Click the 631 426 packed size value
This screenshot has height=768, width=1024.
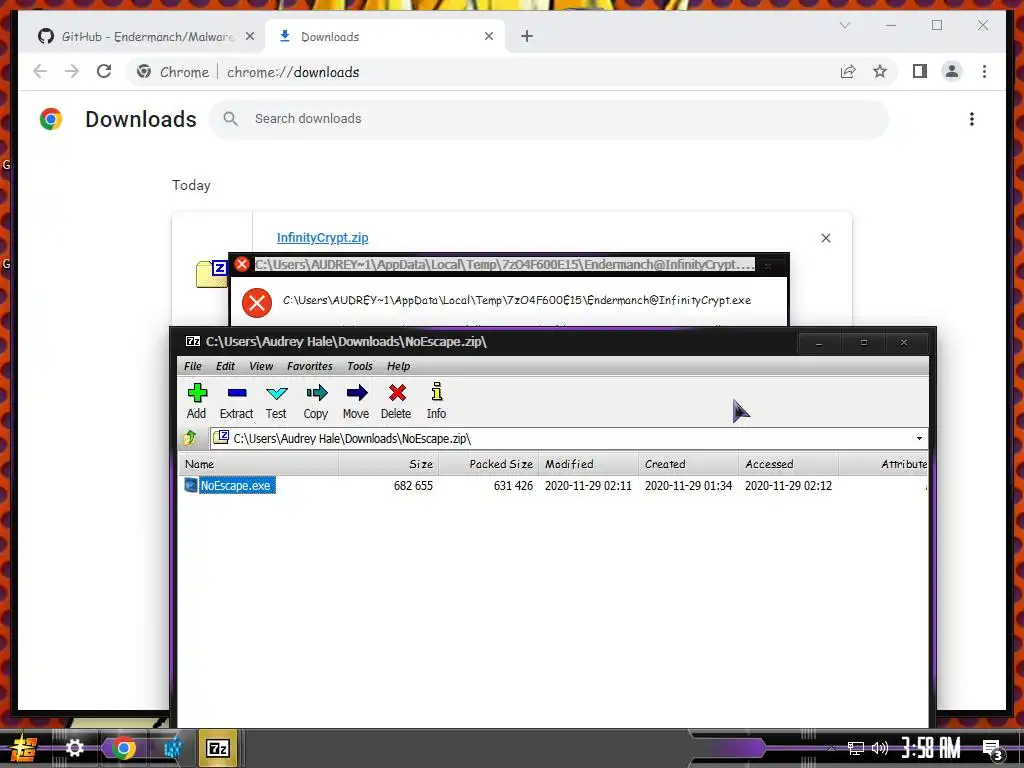[513, 486]
